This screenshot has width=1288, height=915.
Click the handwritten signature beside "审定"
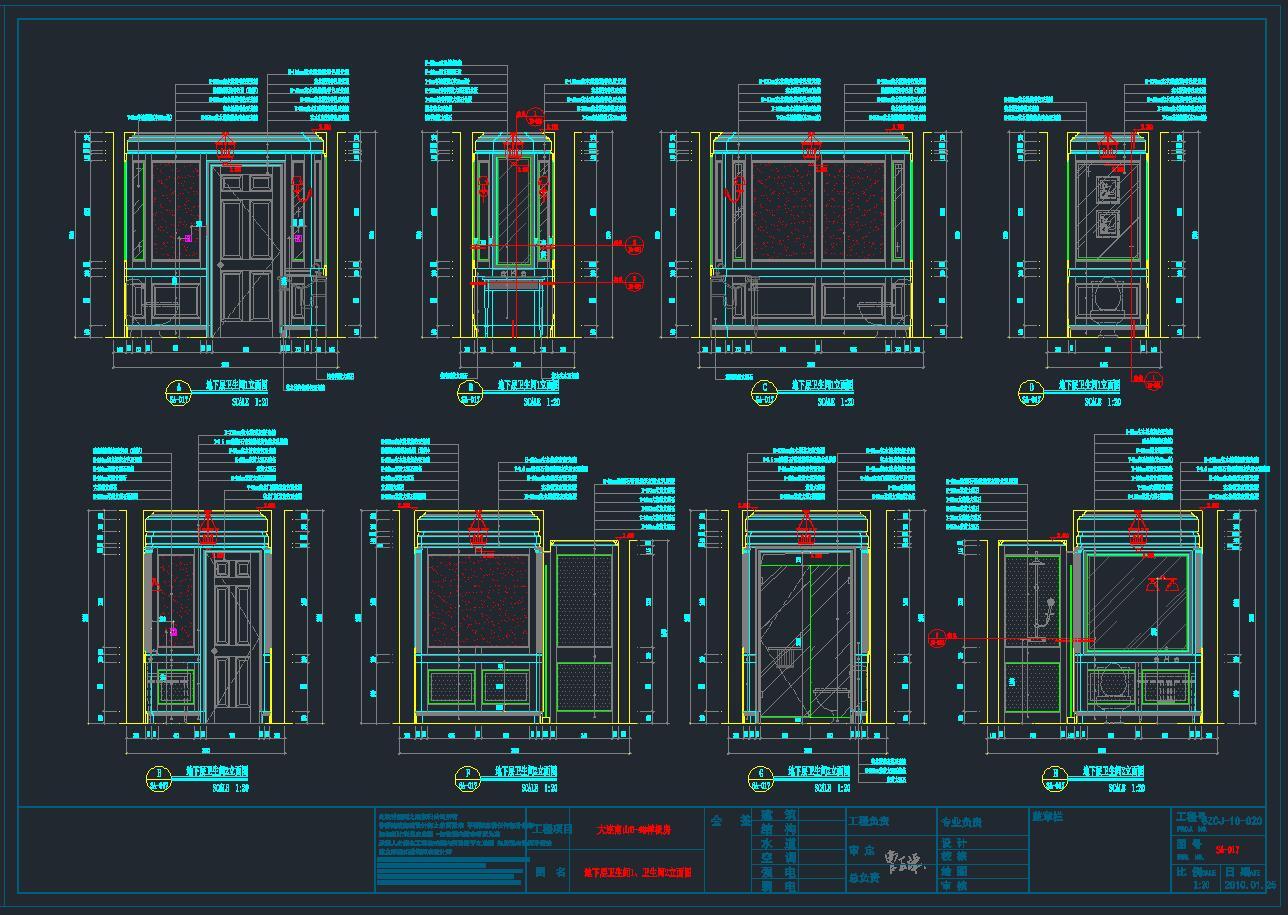point(904,864)
